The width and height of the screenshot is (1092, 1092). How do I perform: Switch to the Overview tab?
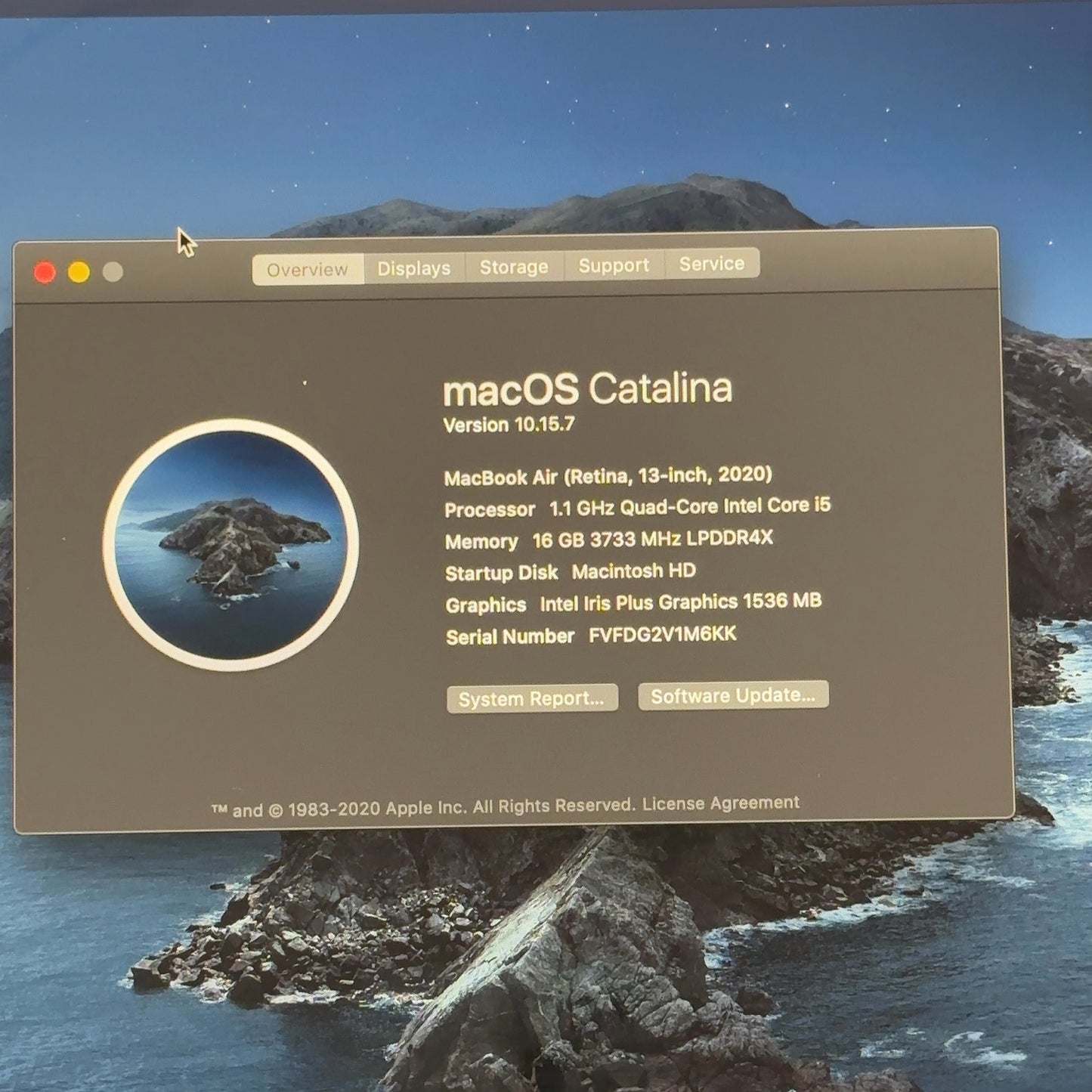[x=308, y=270]
